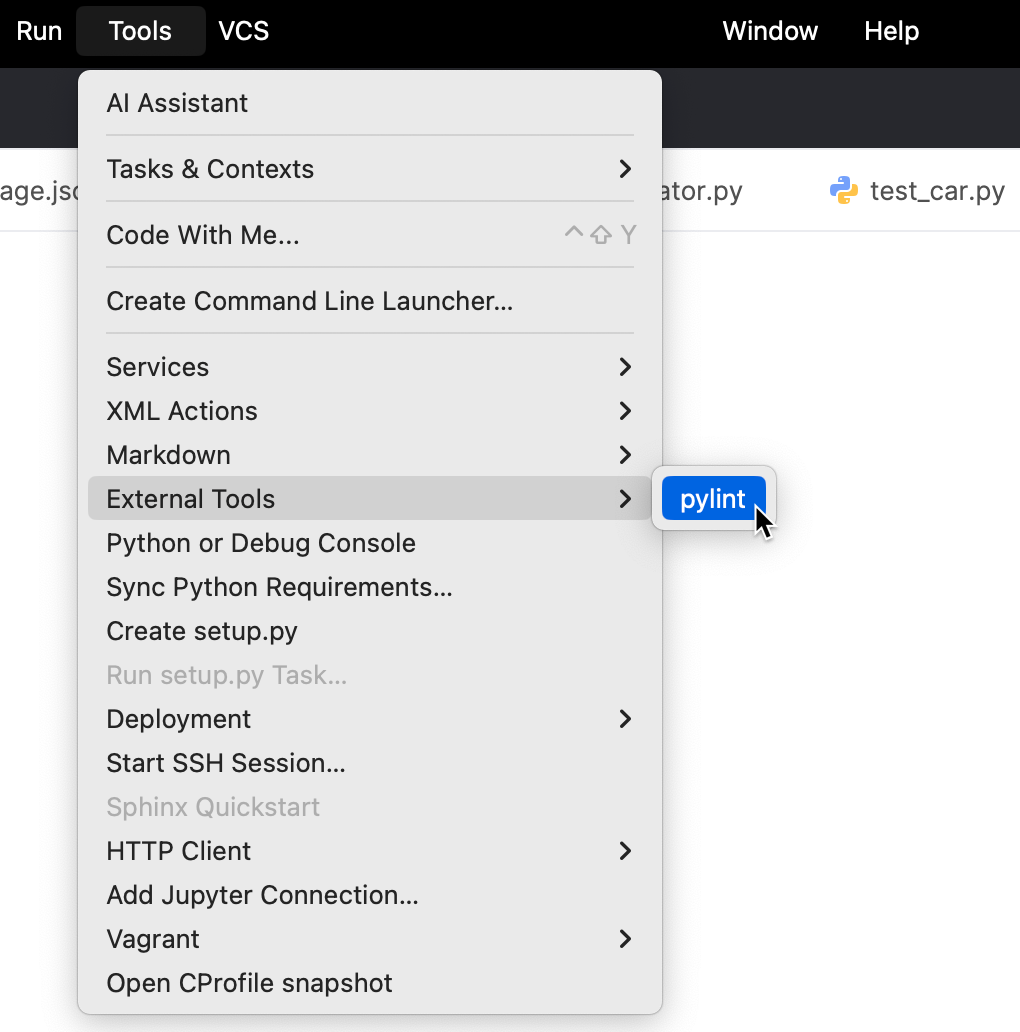The image size is (1020, 1032).
Task: Expand the Vagrant submenu
Action: tap(152, 939)
